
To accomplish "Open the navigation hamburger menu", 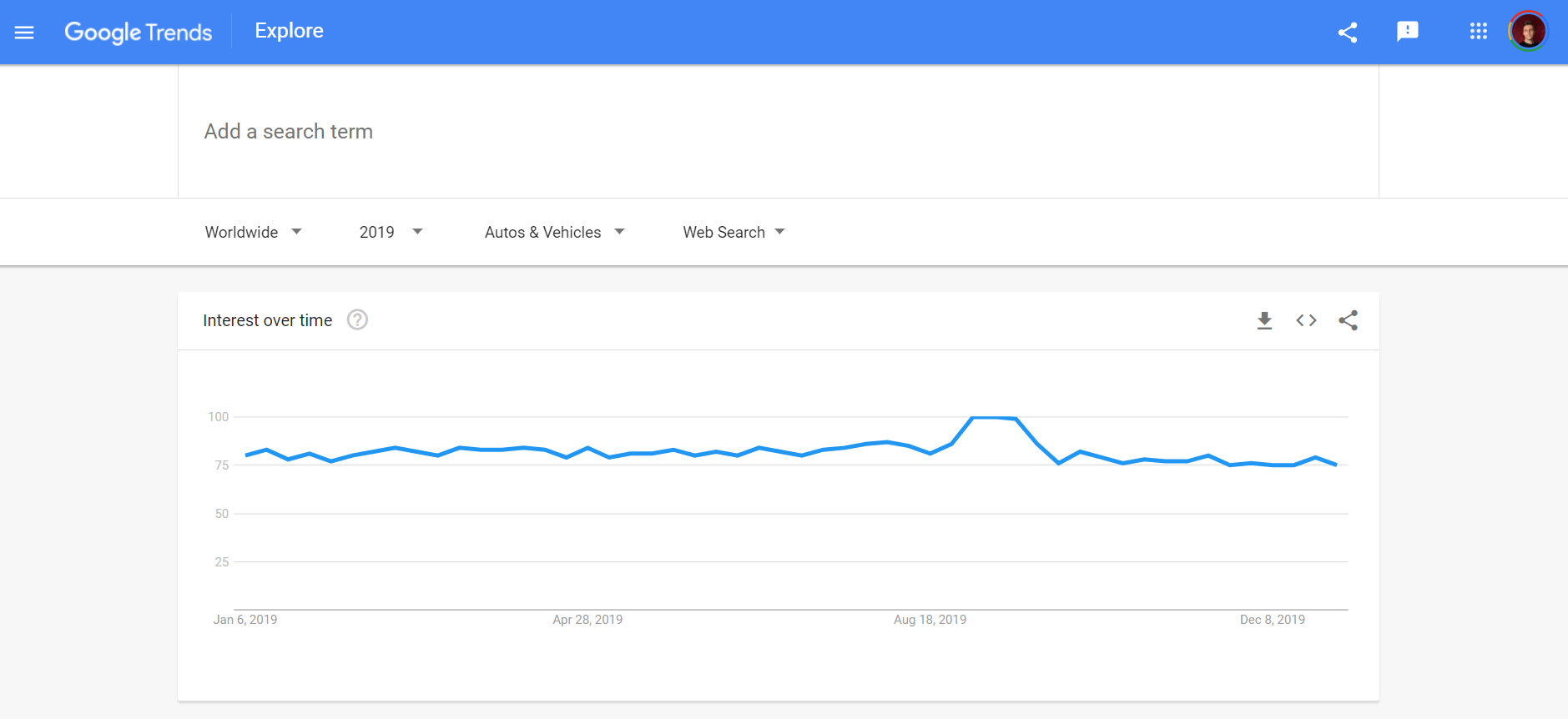I will tap(25, 32).
